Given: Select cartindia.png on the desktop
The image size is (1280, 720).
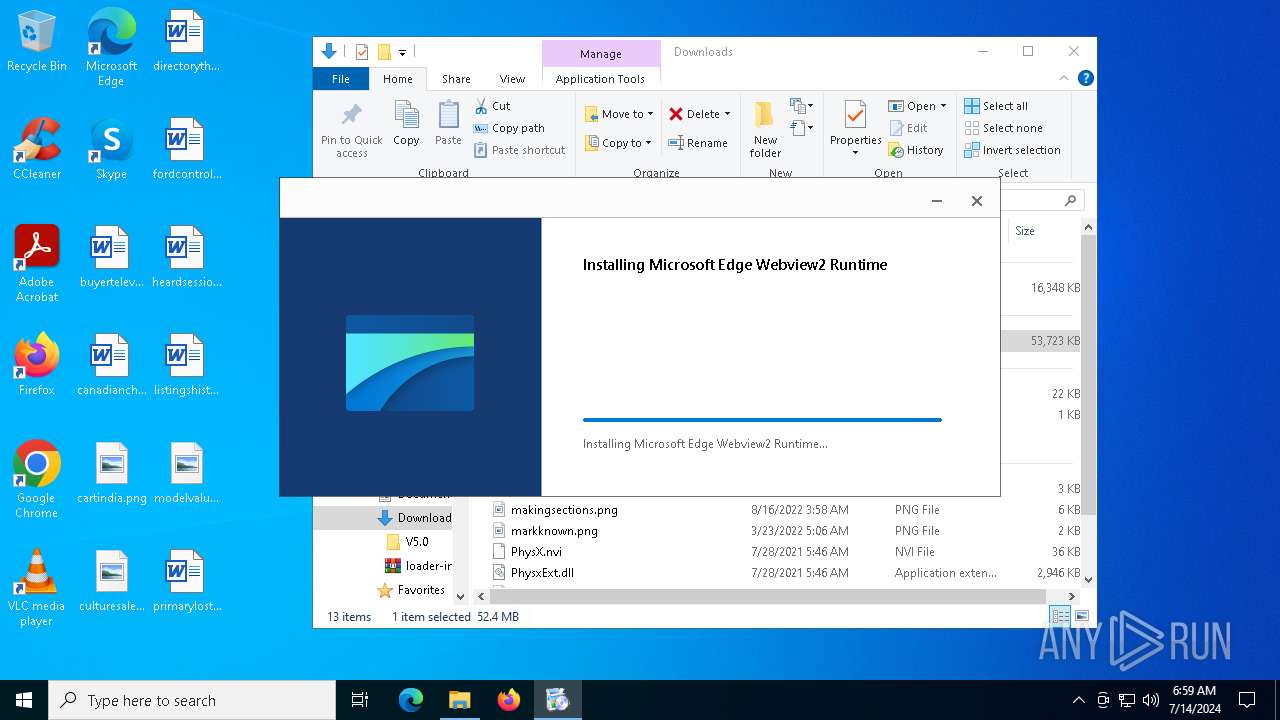Looking at the screenshot, I should tap(111, 473).
